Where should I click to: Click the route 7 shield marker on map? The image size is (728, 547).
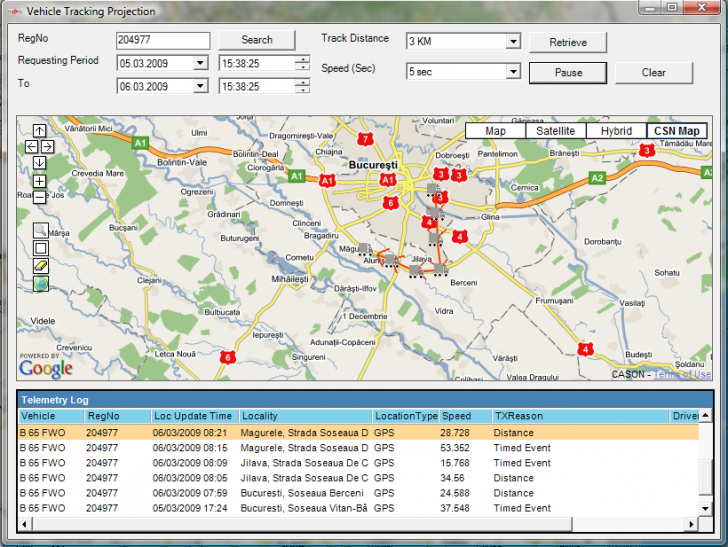point(365,139)
